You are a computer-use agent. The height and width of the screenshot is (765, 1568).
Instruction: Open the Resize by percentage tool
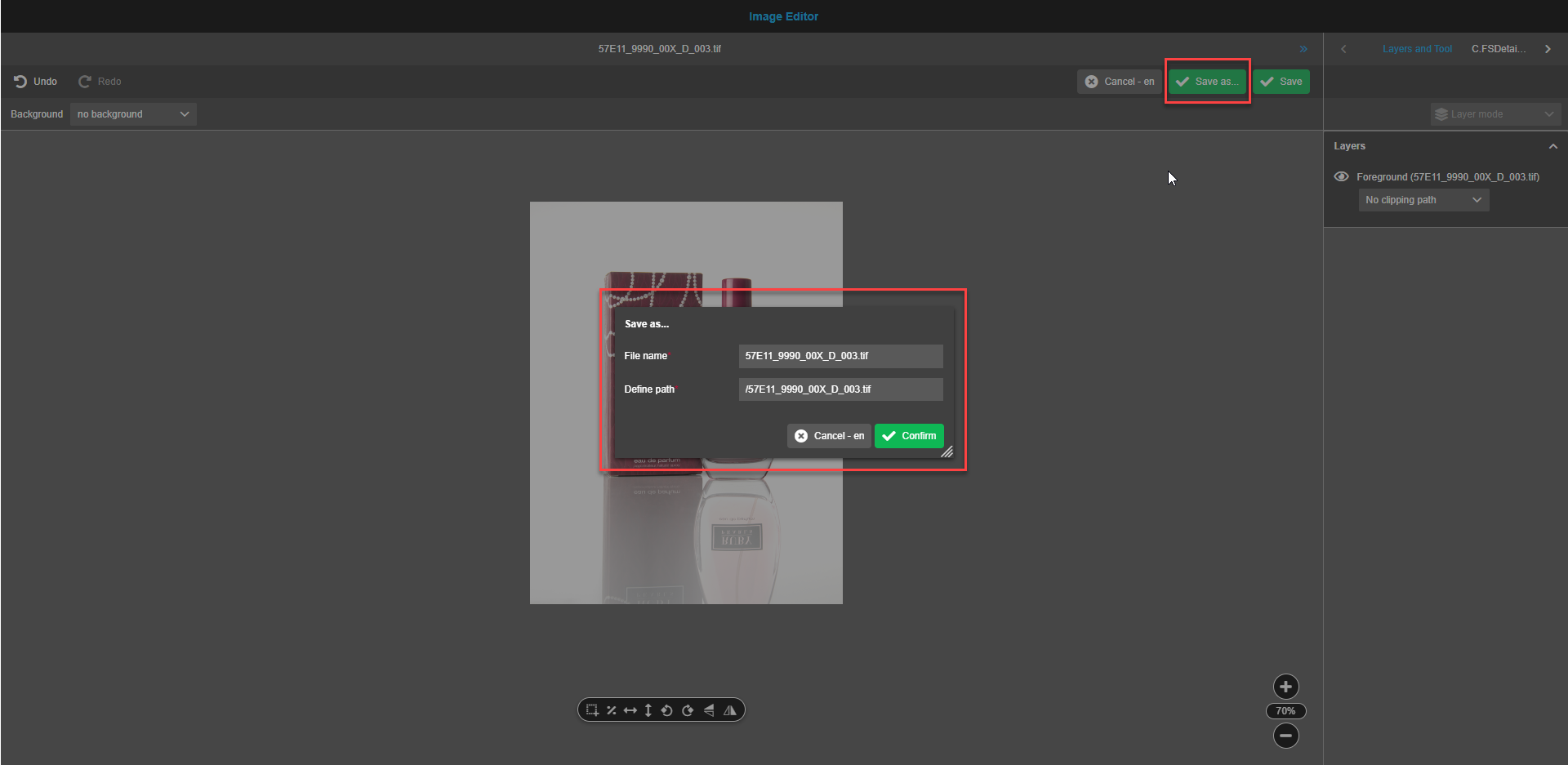611,709
